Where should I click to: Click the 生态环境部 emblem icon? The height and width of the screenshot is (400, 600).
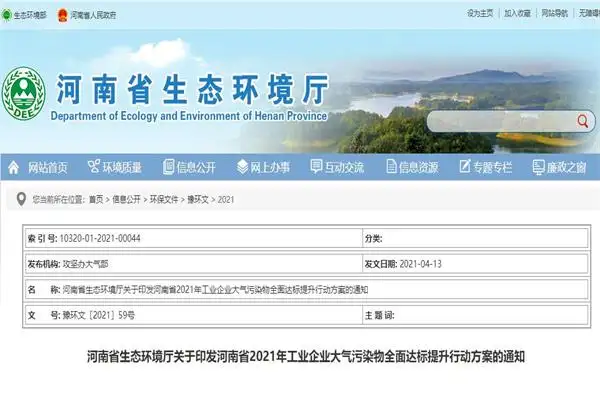coord(9,13)
